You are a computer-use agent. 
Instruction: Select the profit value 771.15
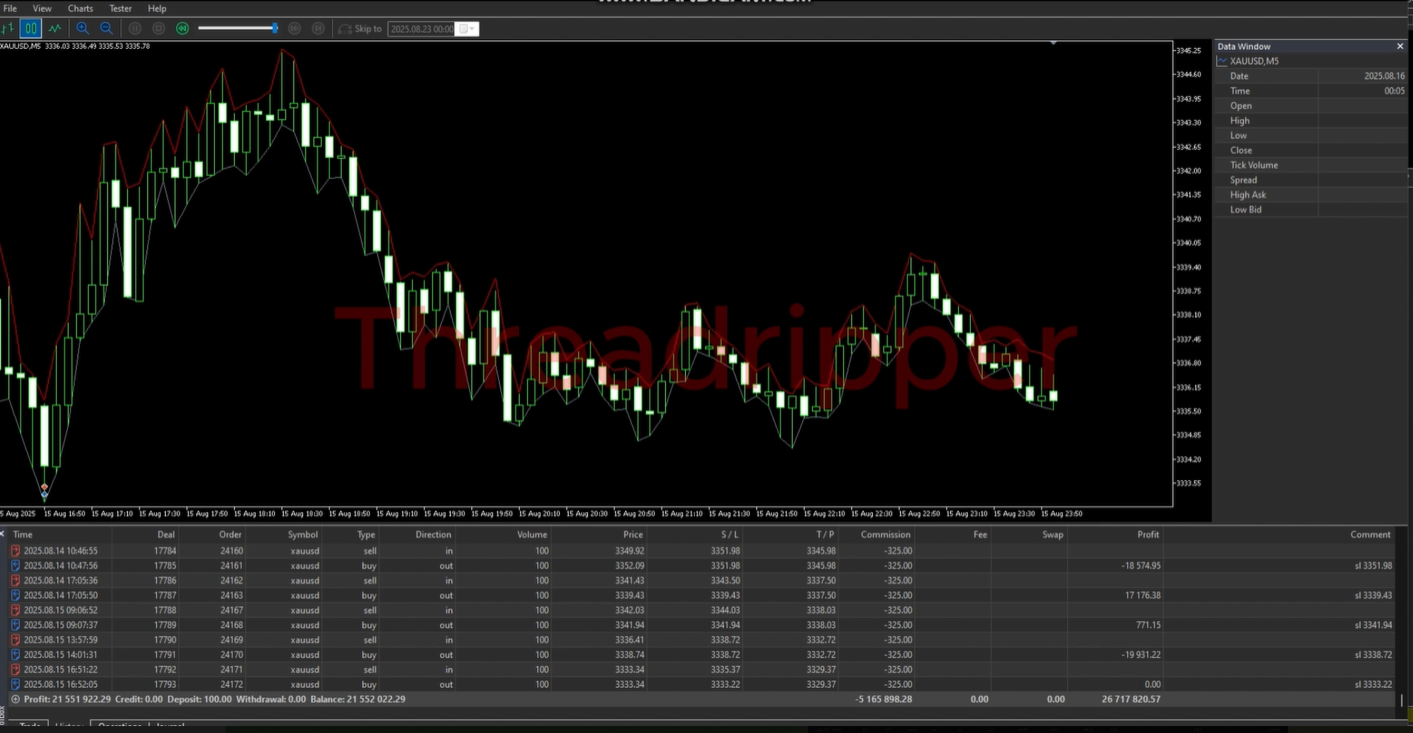(x=1147, y=625)
